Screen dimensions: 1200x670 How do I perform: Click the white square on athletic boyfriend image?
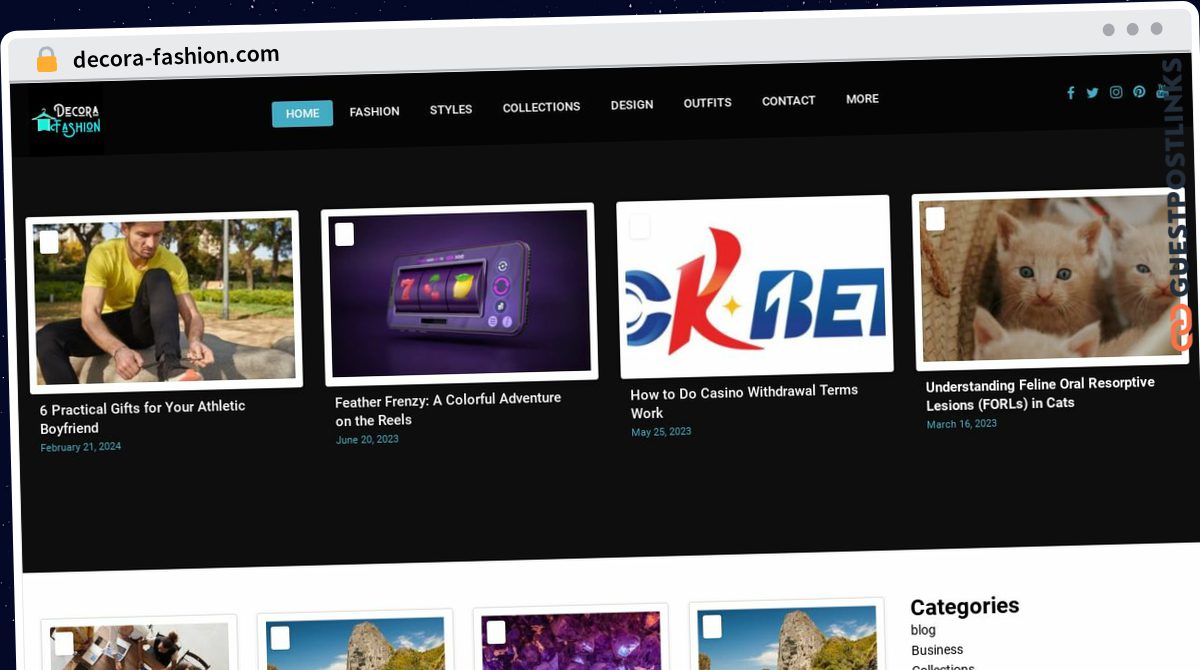point(49,242)
